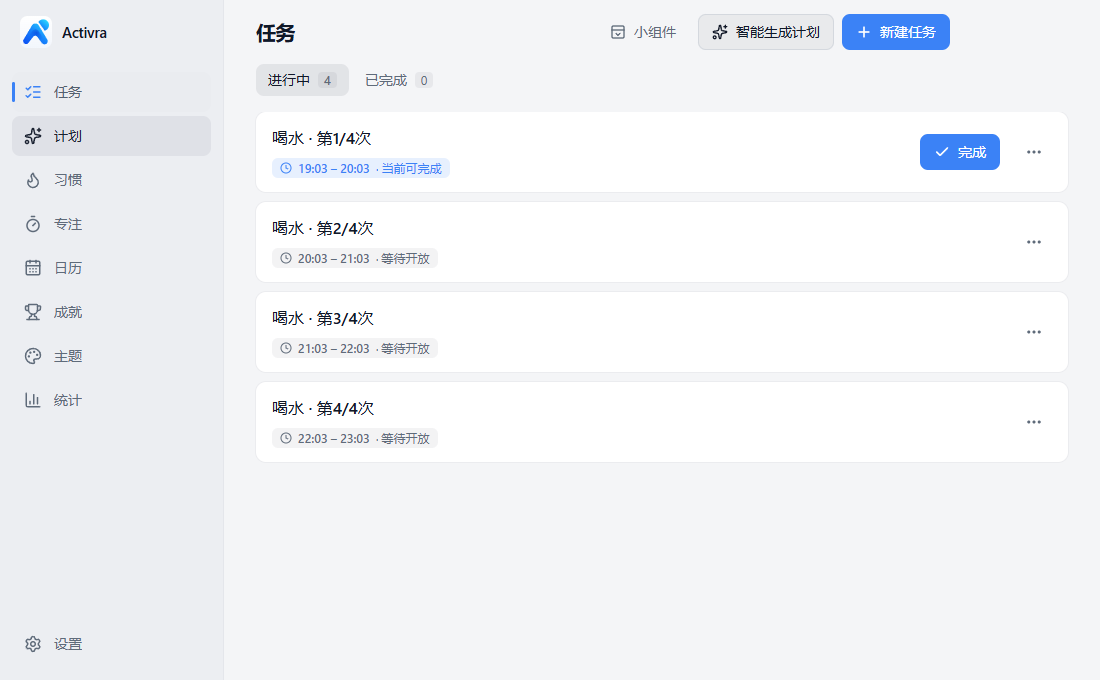This screenshot has width=1100, height=680.
Task: Mark 喝水 第1/4次 as 完成
Action: (x=960, y=152)
